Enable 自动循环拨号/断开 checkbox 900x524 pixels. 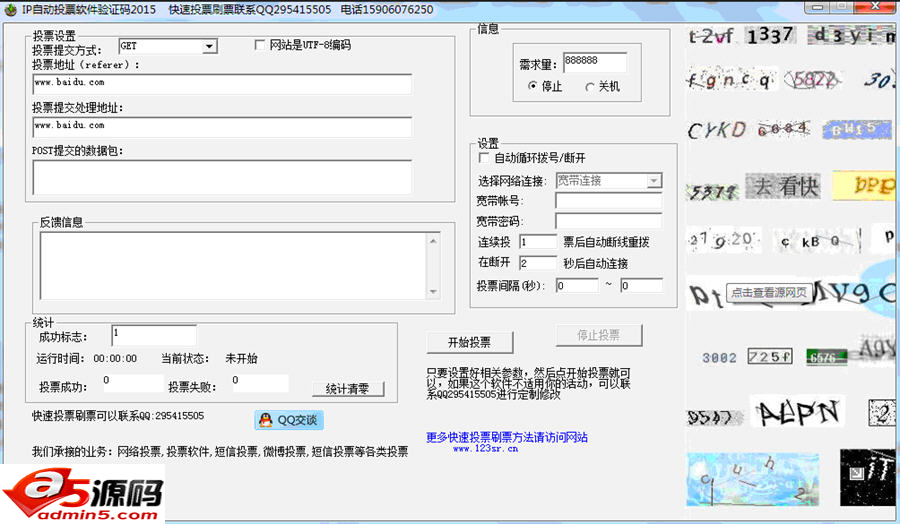[x=484, y=157]
